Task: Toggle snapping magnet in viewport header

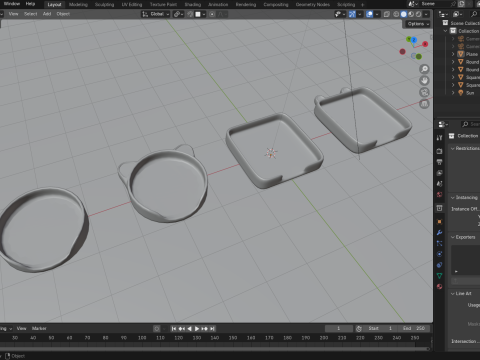Action: pos(190,14)
